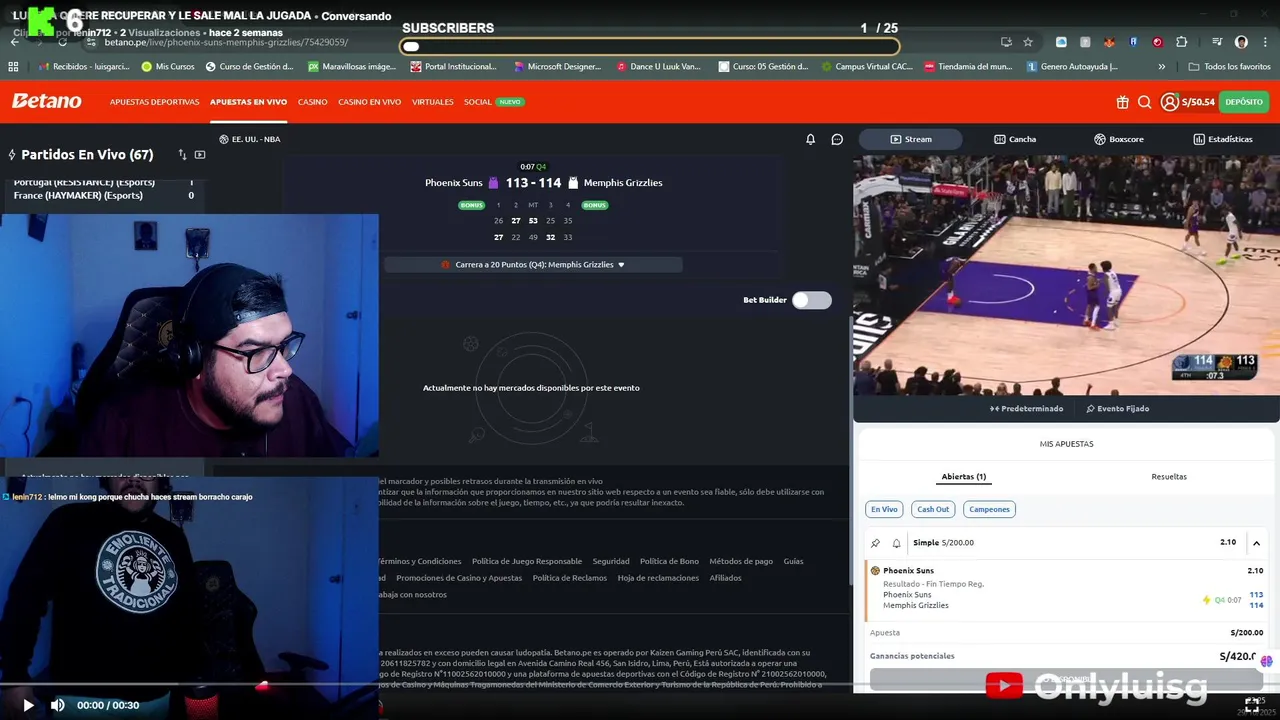
Task: Open the Virtuales menu item
Action: (432, 102)
